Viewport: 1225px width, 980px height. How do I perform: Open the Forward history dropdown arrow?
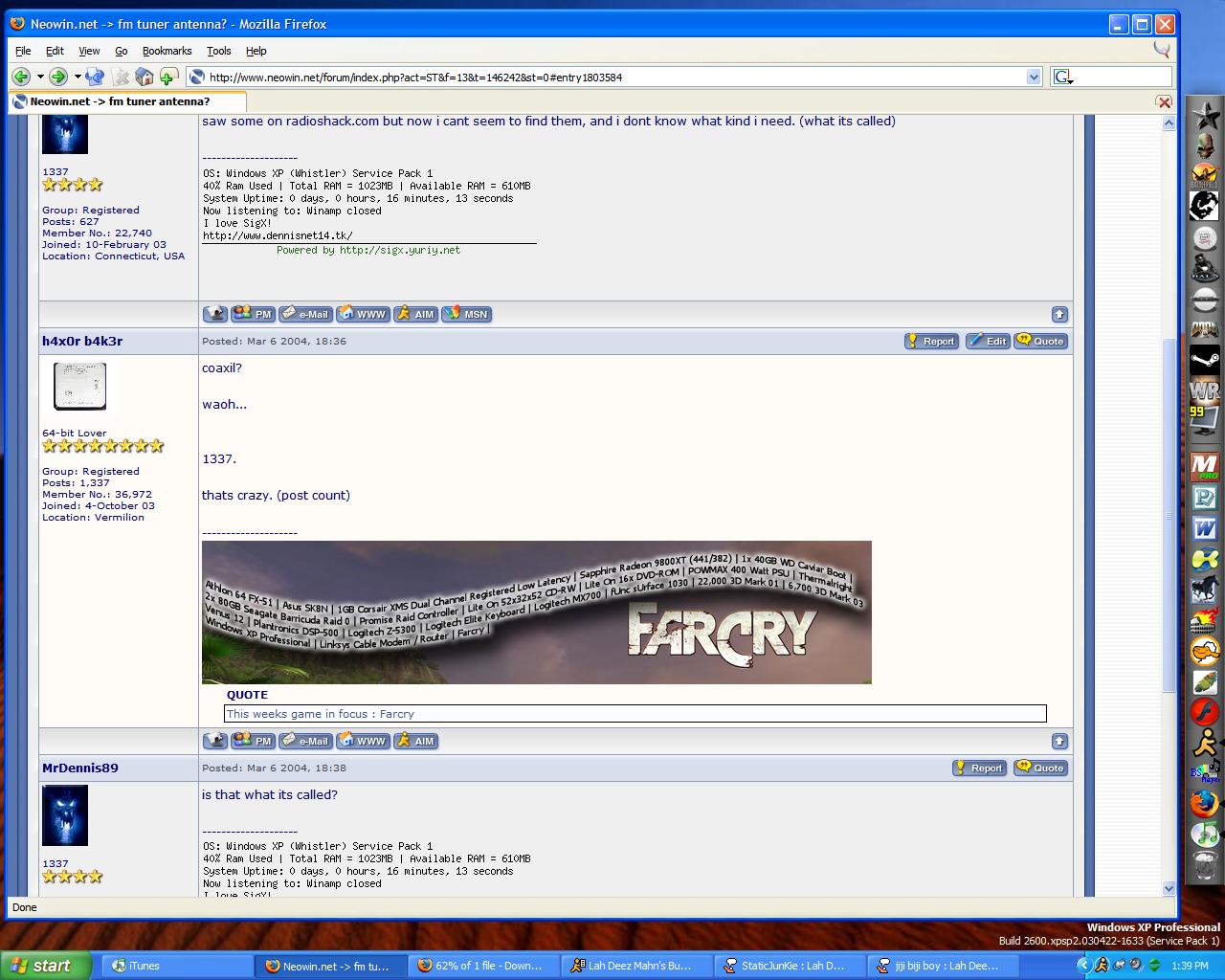(78, 77)
